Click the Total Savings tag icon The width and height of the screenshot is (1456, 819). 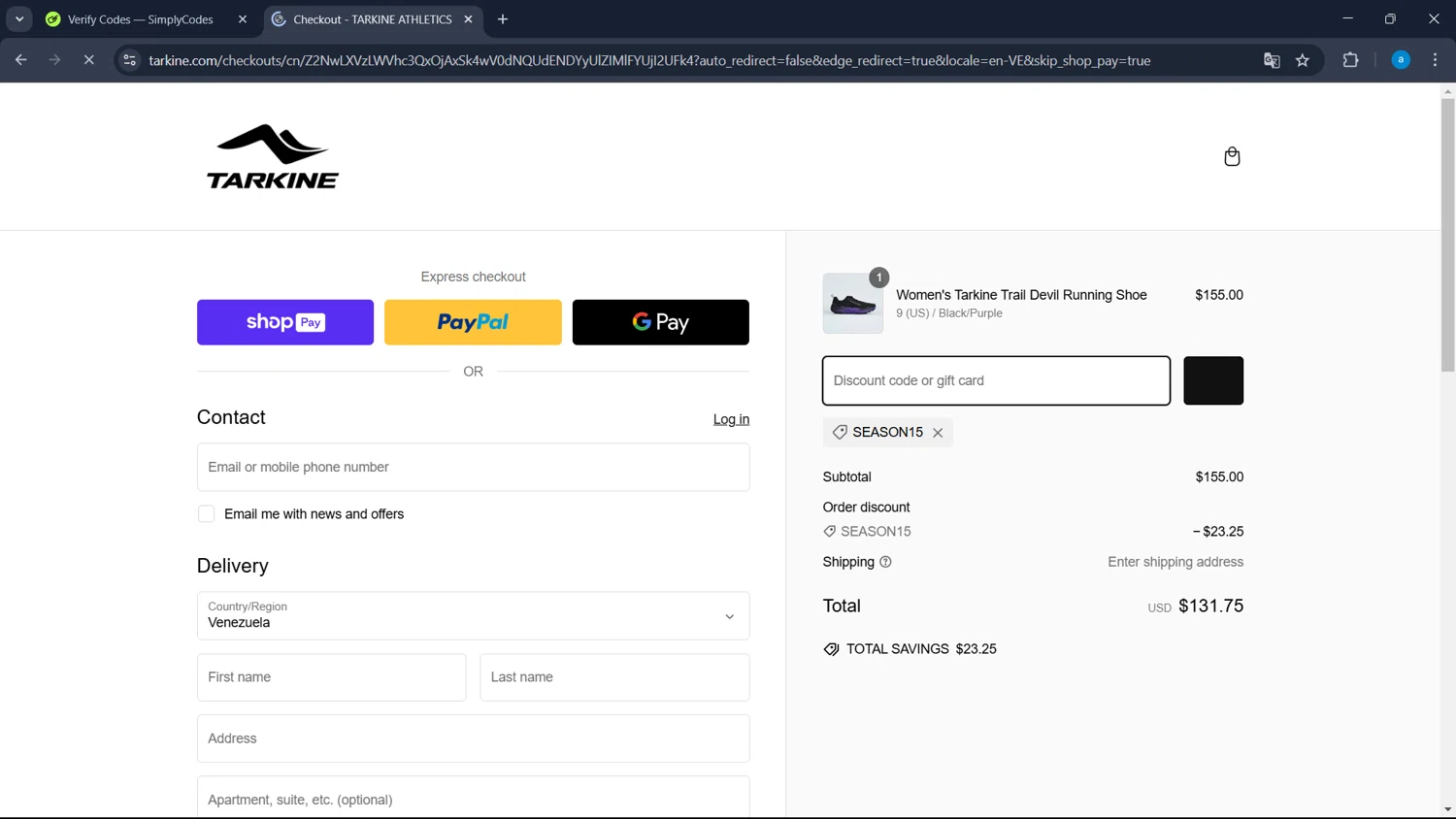click(831, 649)
